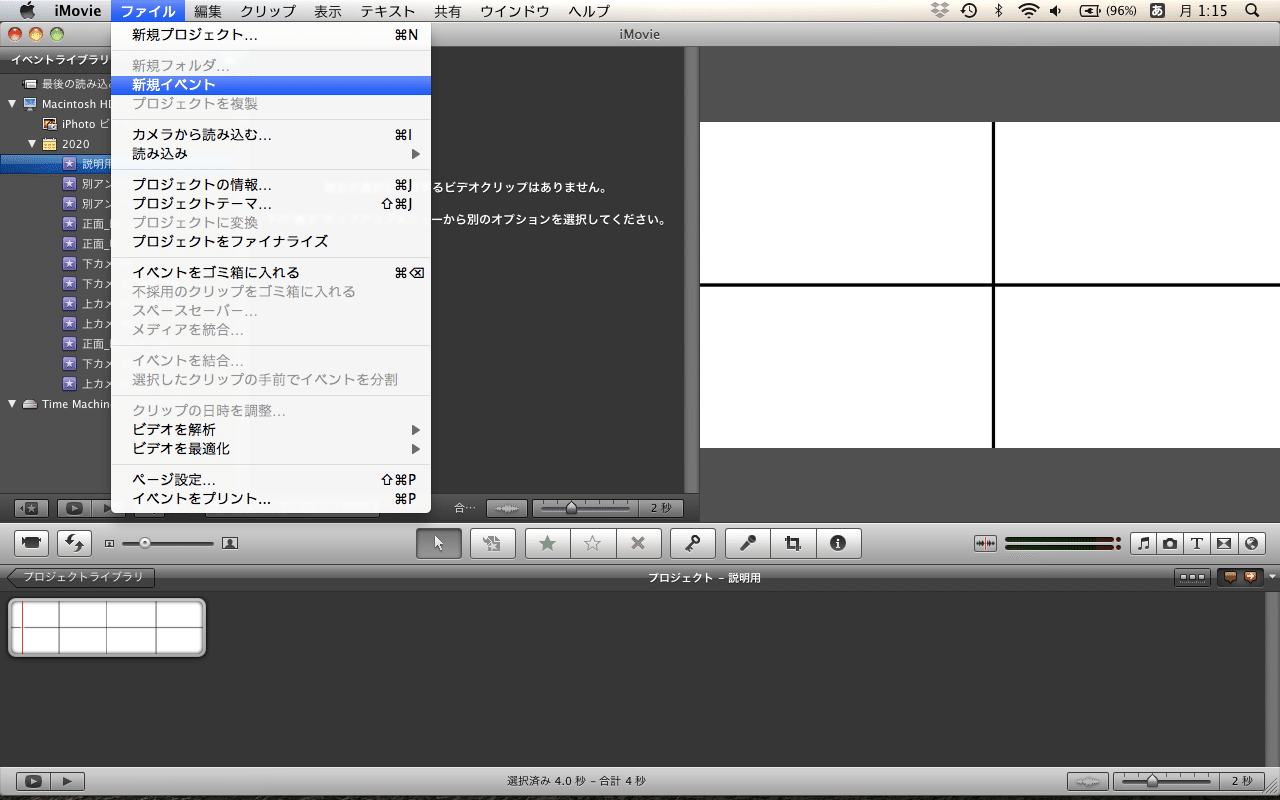Go back to プロジェクトライブラリ
This screenshot has height=800, width=1280.
[80, 577]
